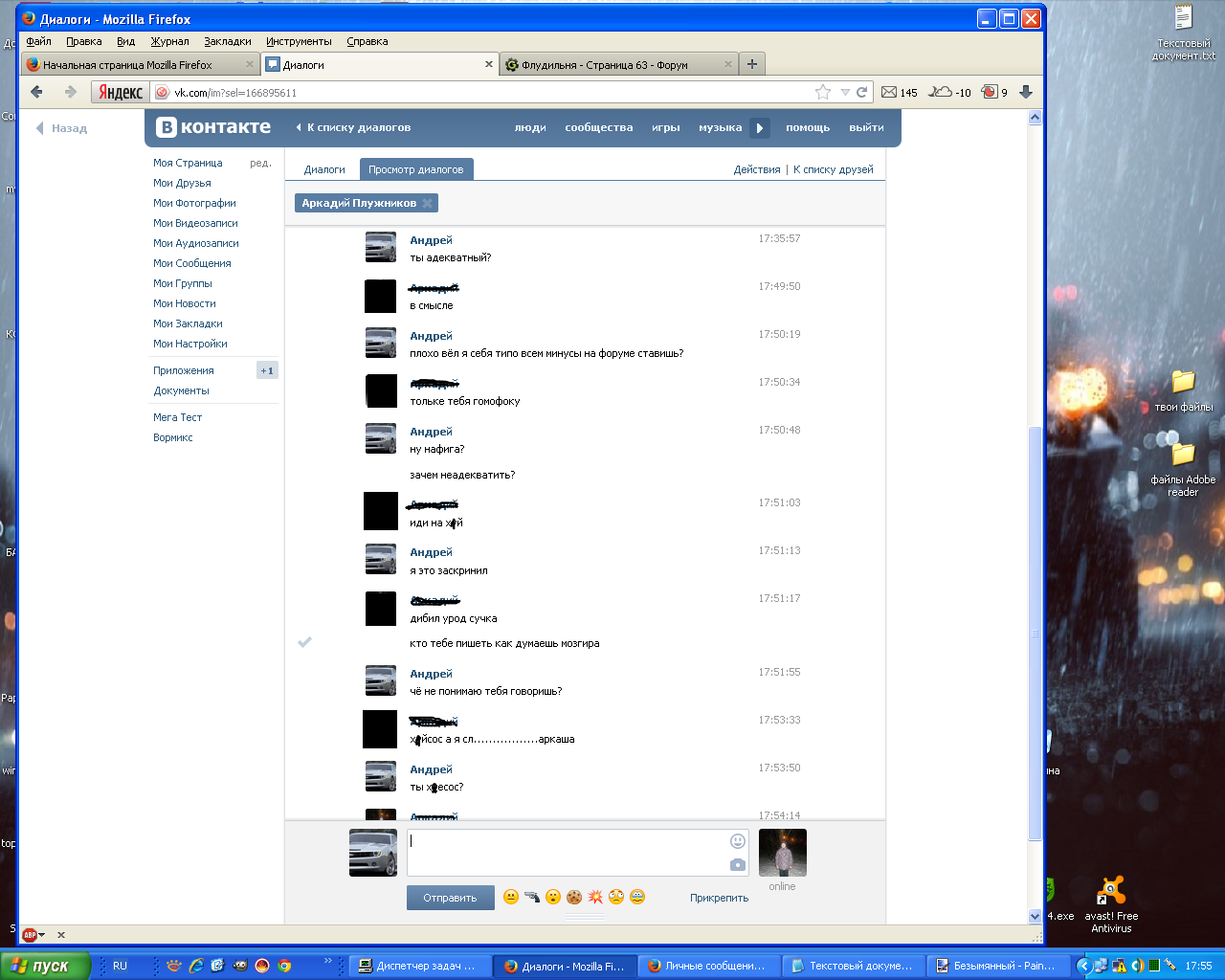Open the Закладки menu
Viewport: 1225px width, 980px height.
pyautogui.click(x=227, y=41)
